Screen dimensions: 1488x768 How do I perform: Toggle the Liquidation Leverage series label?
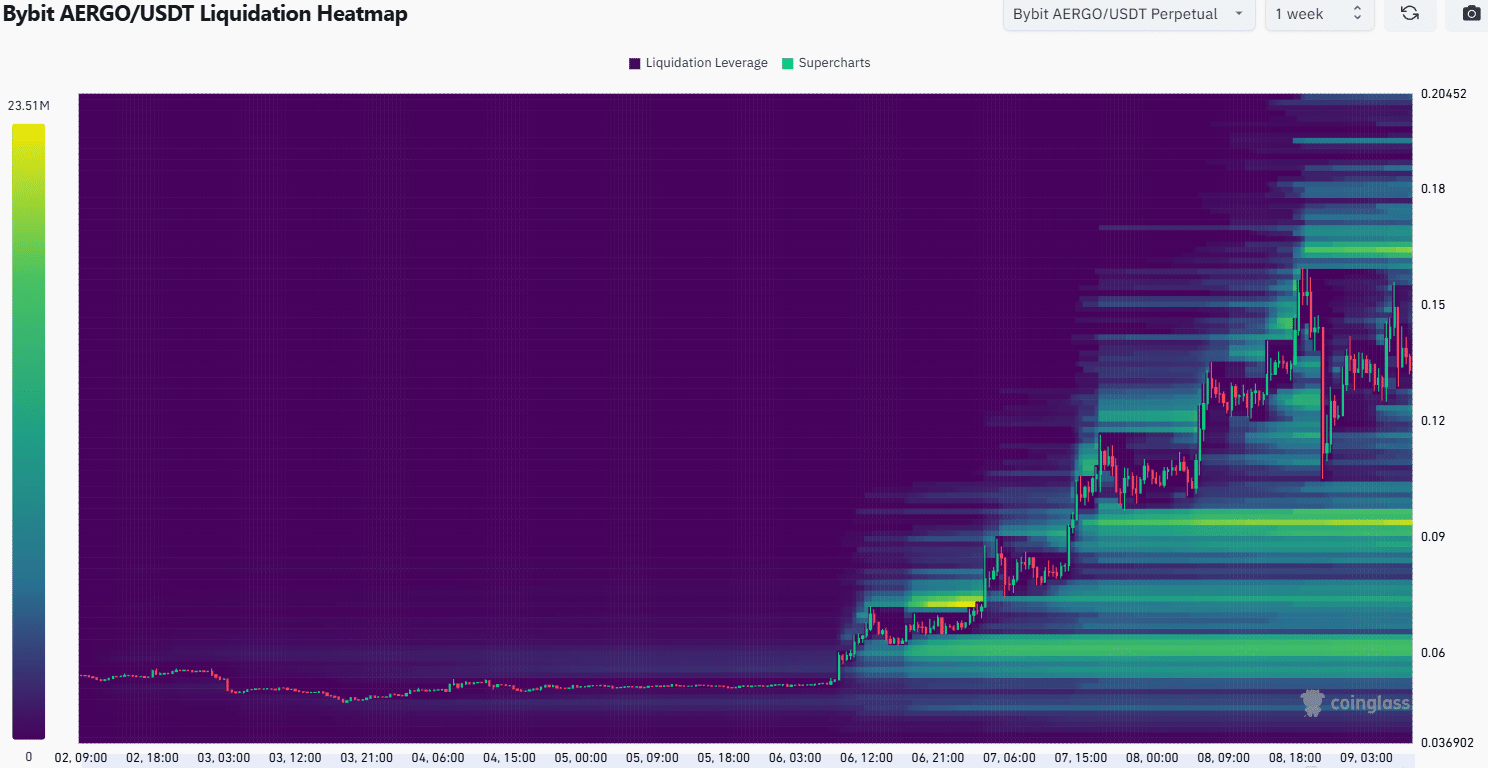pyautogui.click(x=706, y=63)
